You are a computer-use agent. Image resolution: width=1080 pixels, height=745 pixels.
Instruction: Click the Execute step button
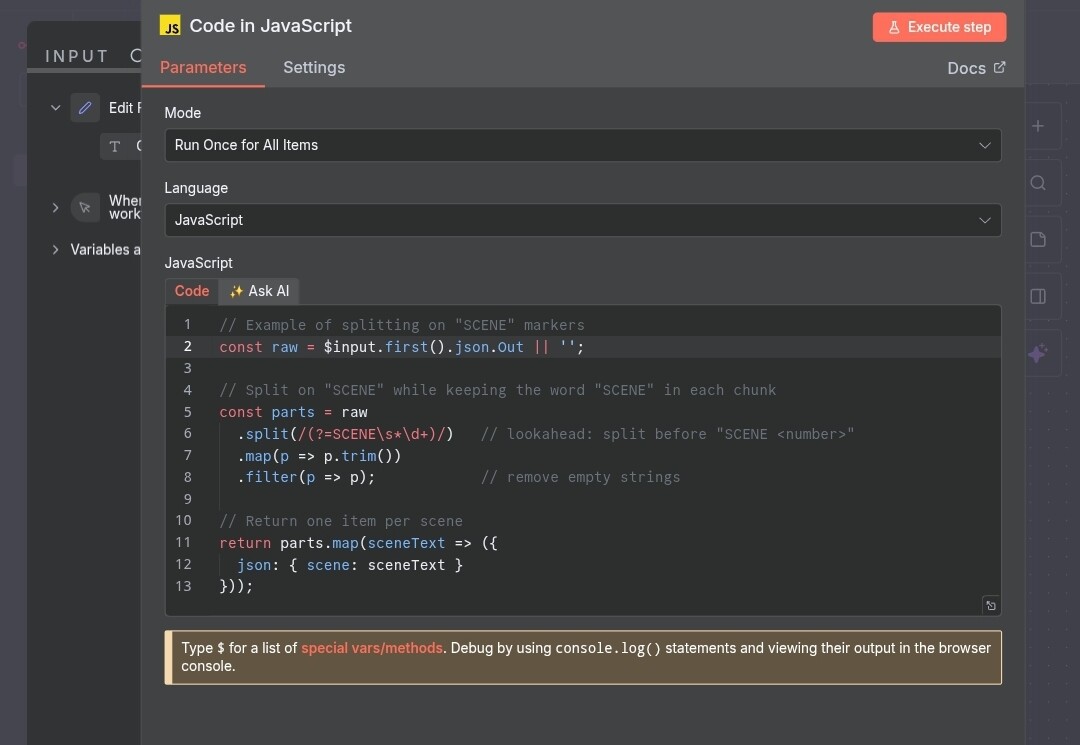939,27
